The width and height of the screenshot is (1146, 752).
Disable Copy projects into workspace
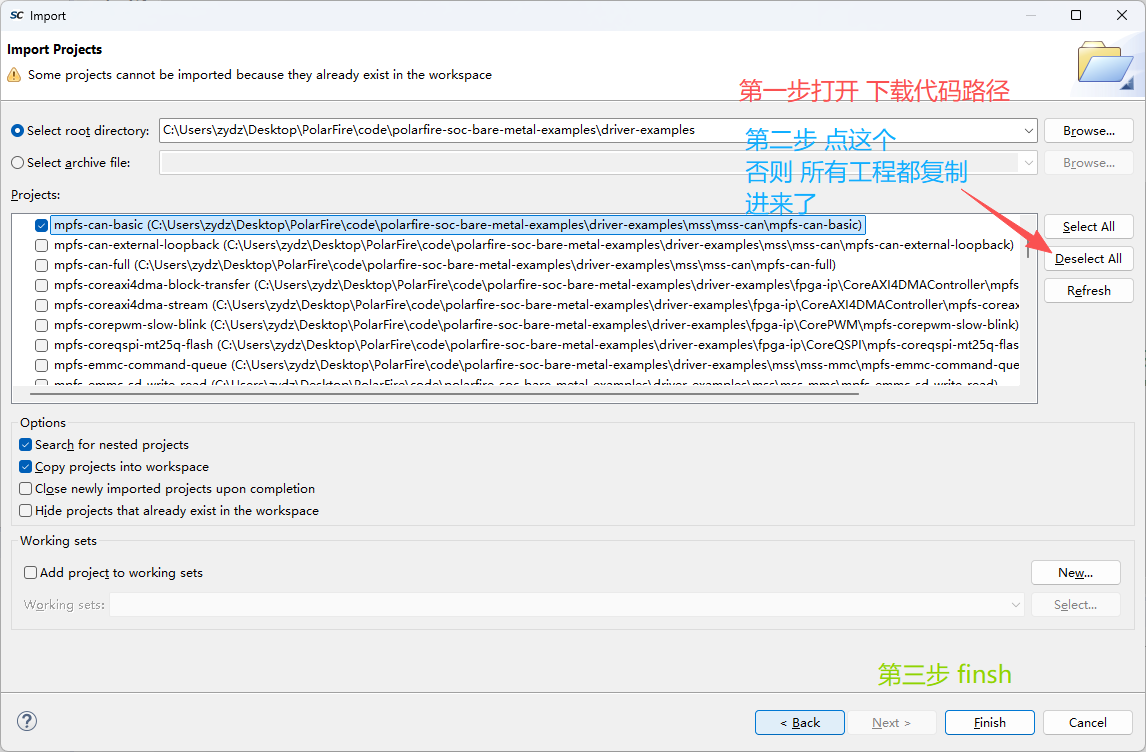26,466
